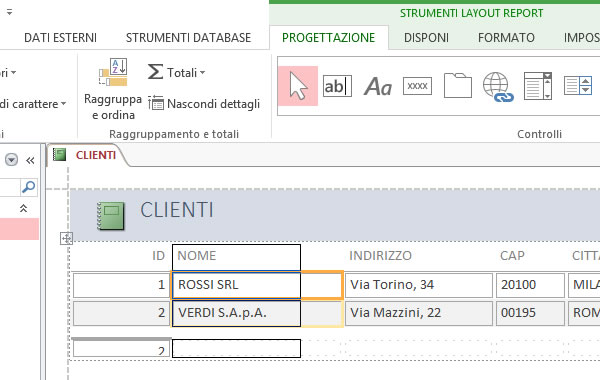The height and width of the screenshot is (380, 600).
Task: Open the STRUMENTI DATABASE tab
Action: 188,38
